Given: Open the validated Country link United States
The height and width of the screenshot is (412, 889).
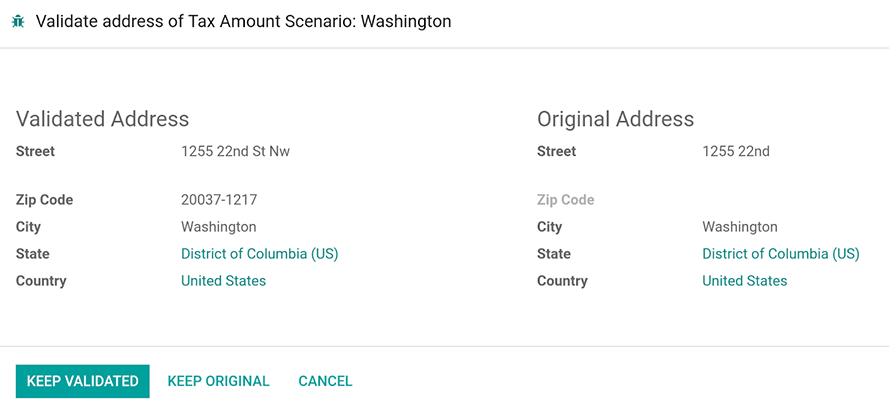Looking at the screenshot, I should (x=223, y=281).
